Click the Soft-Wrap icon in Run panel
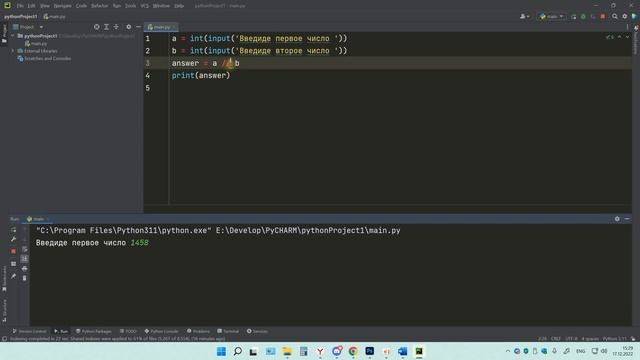640x360 pixels. pos(24,249)
